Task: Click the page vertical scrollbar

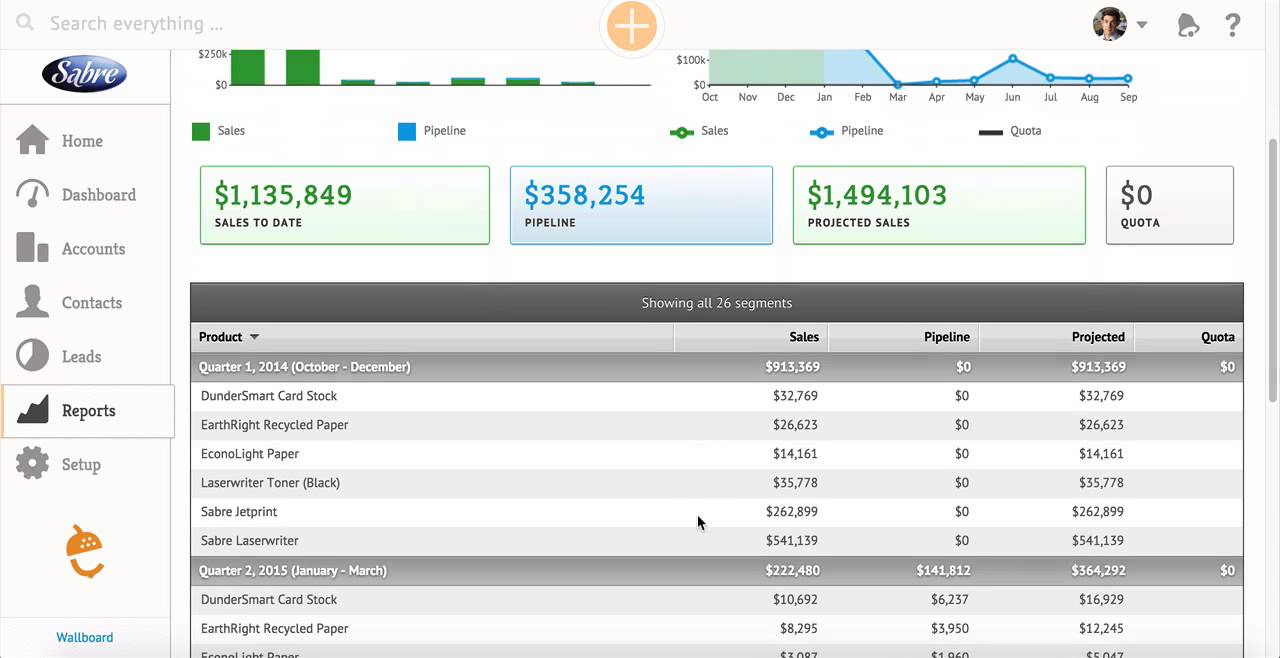Action: point(1272,270)
